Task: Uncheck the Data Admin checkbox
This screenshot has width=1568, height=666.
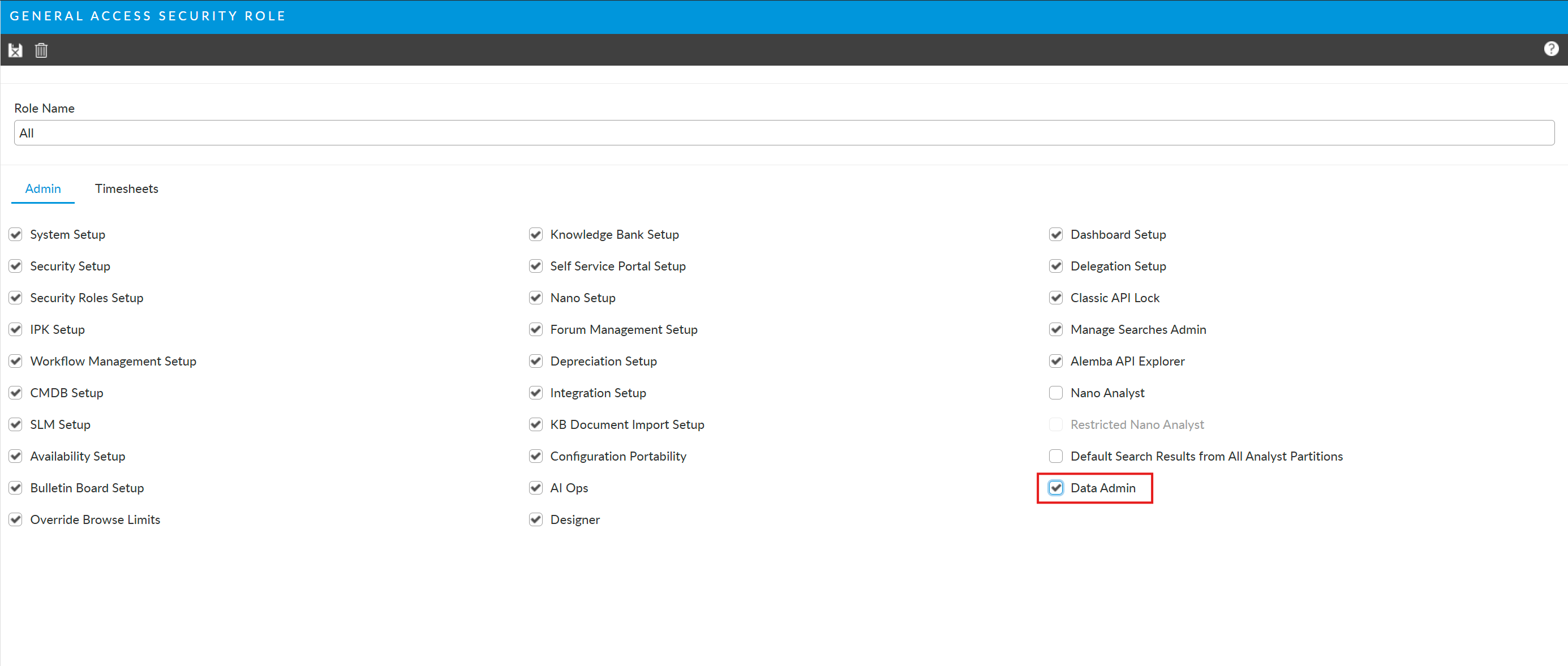Action: tap(1055, 488)
